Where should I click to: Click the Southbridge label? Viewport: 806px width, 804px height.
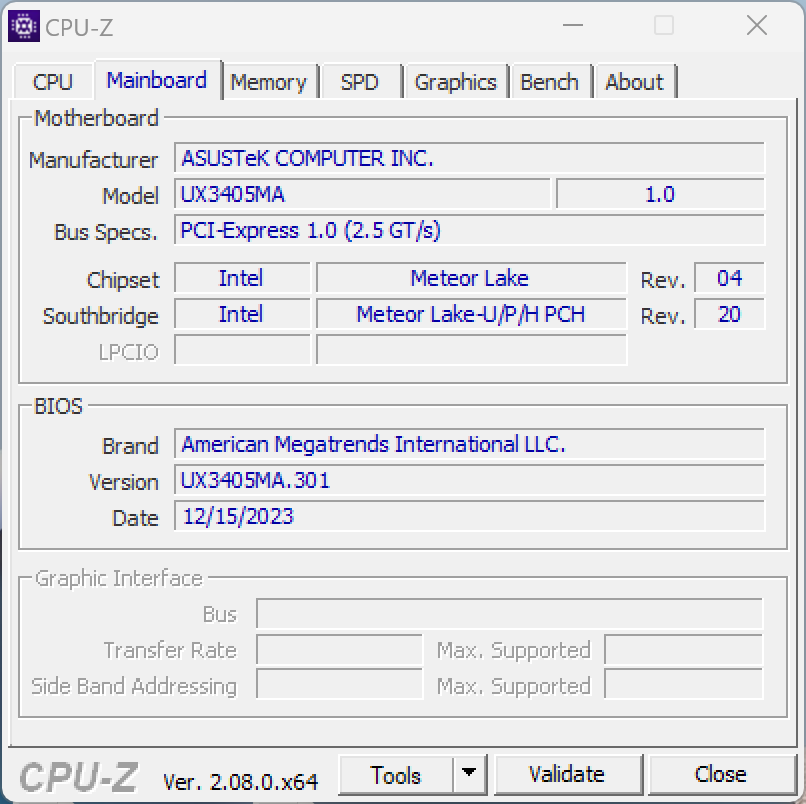point(101,316)
